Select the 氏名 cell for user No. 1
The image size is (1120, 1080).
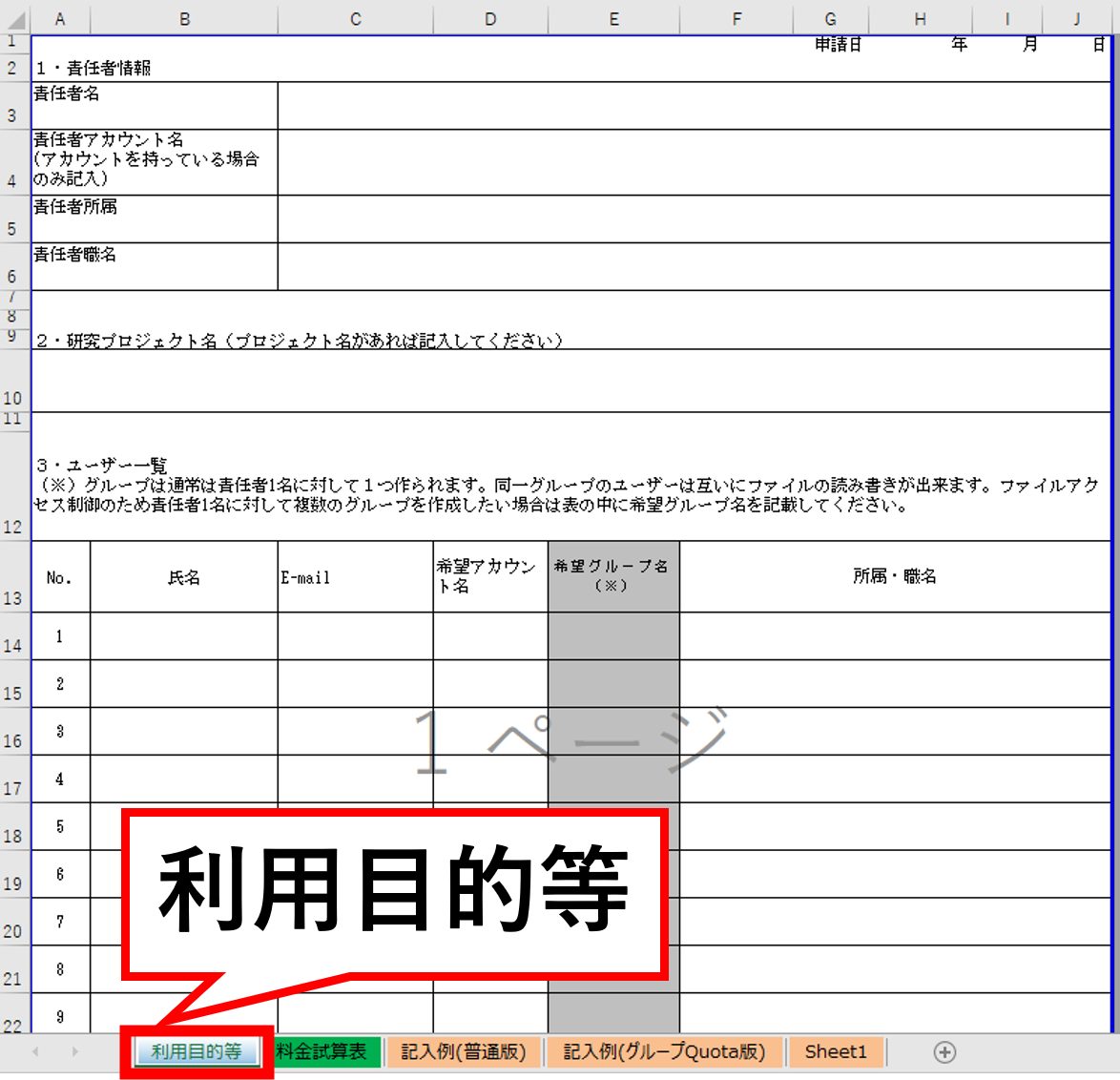(x=184, y=636)
